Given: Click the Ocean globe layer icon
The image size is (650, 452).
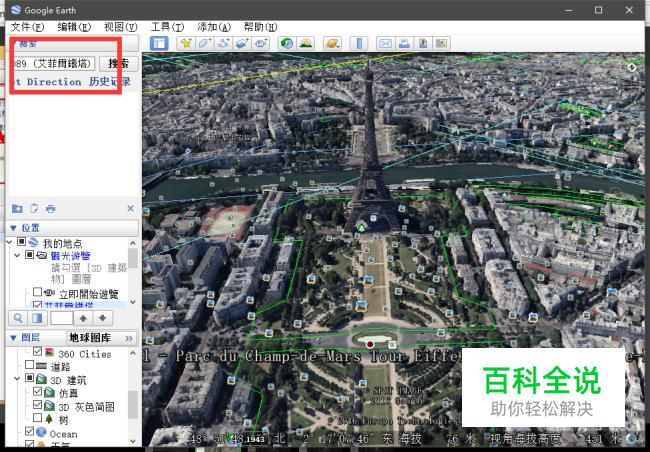Looking at the screenshot, I should [41, 432].
